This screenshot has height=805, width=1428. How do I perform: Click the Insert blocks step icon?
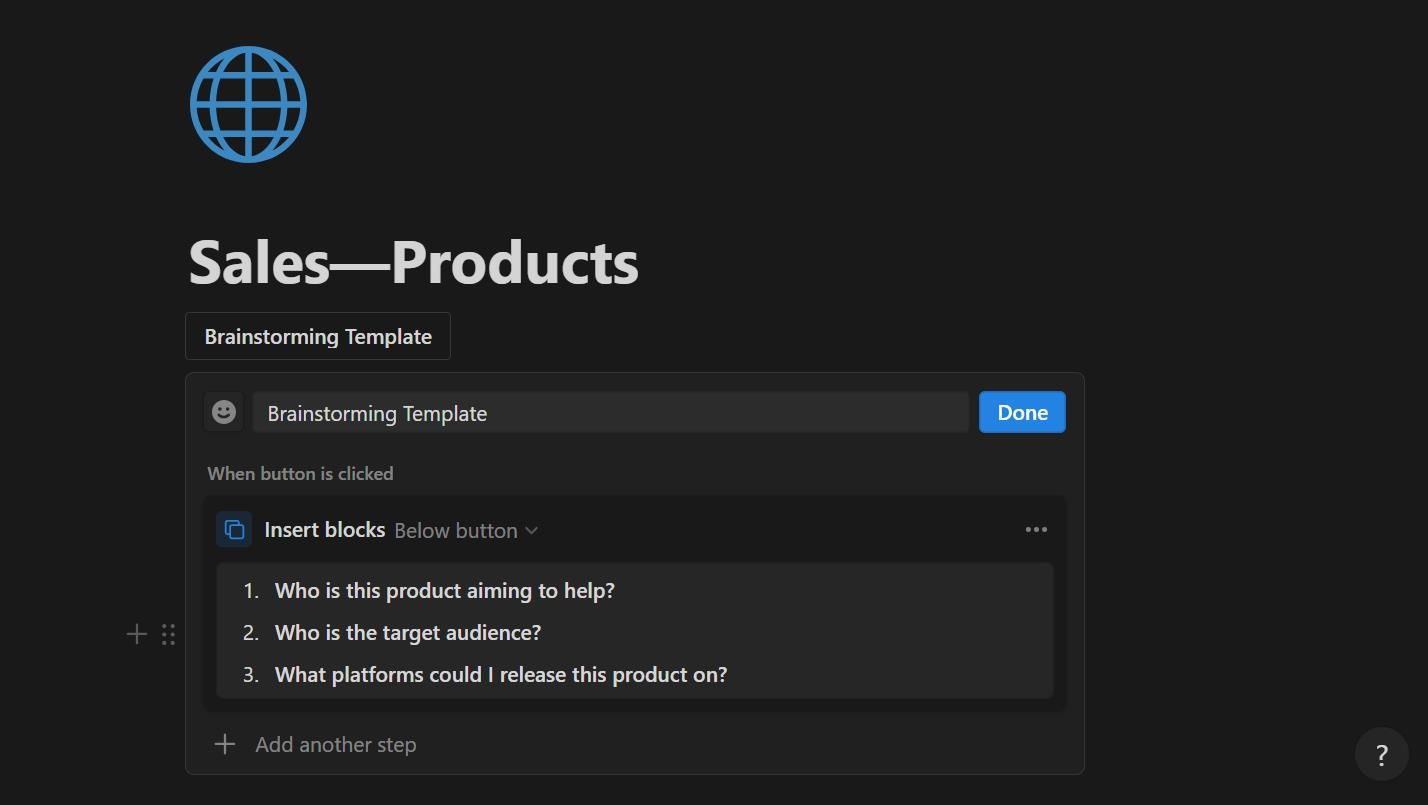pos(234,530)
